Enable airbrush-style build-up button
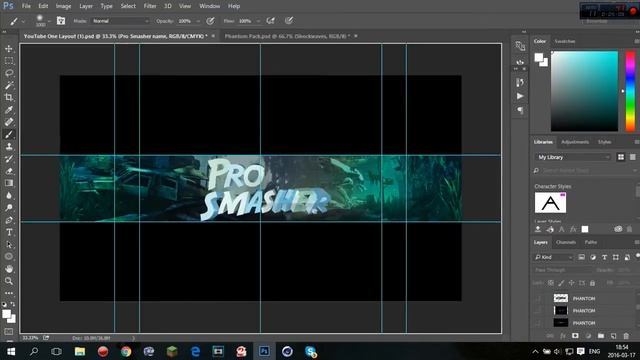Image resolution: width=640 pixels, height=360 pixels. 270,21
